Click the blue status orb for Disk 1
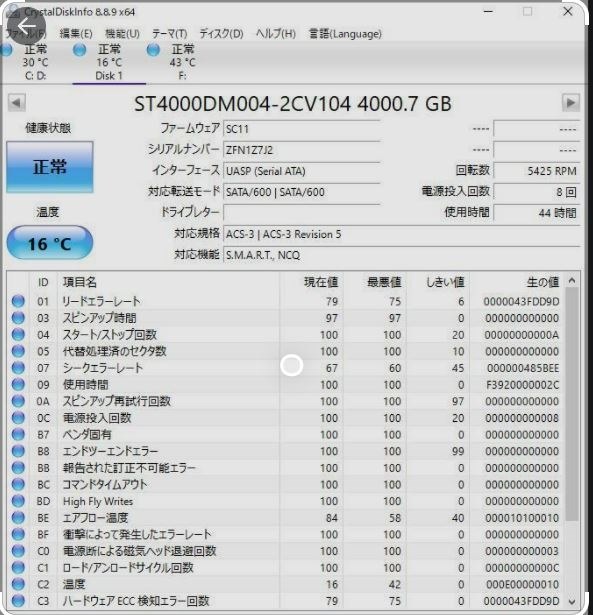The width and height of the screenshot is (593, 615). (x=80, y=50)
